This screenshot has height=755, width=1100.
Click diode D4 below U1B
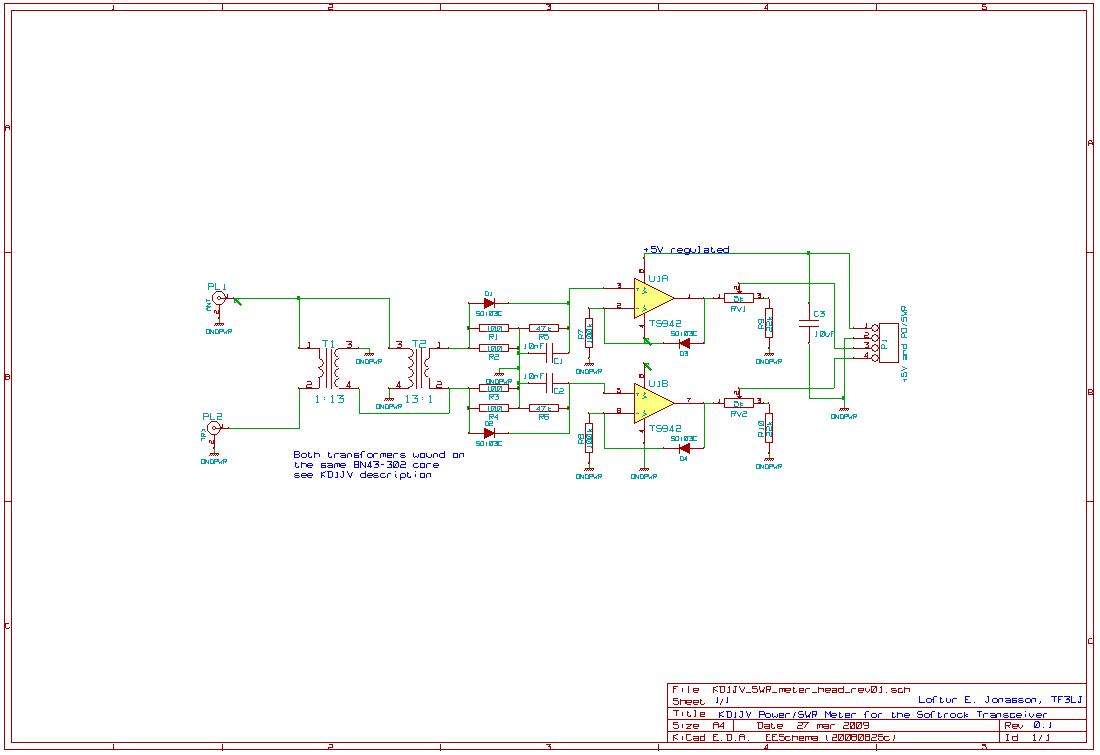[684, 447]
